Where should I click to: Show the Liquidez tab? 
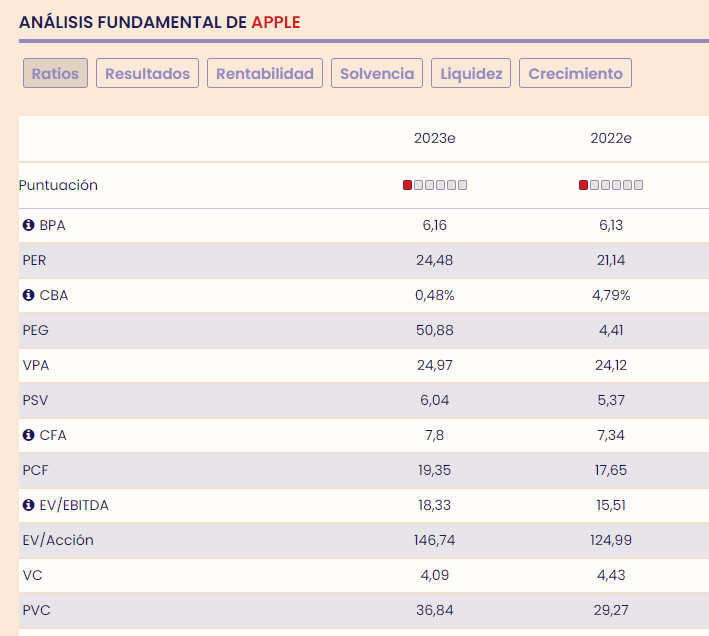click(471, 73)
